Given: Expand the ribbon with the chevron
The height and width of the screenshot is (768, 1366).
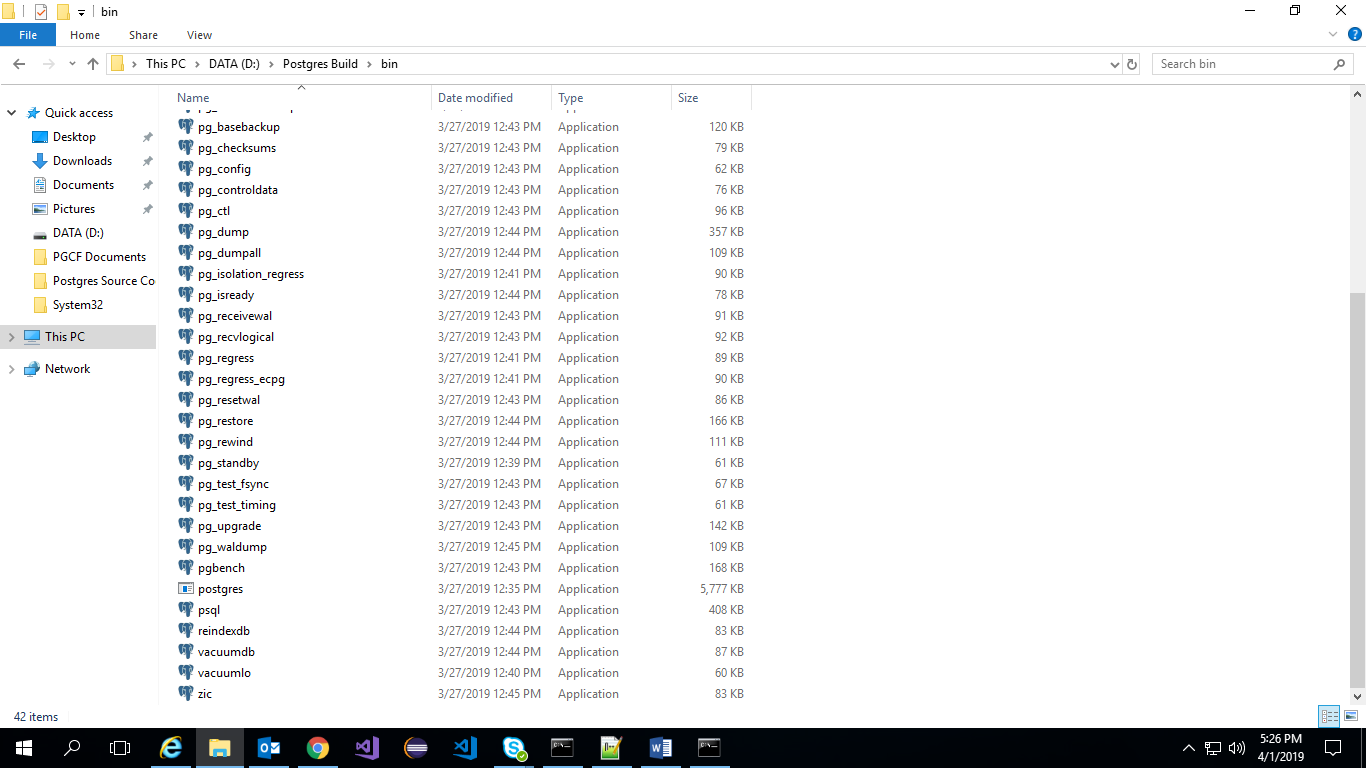Looking at the screenshot, I should (1333, 34).
